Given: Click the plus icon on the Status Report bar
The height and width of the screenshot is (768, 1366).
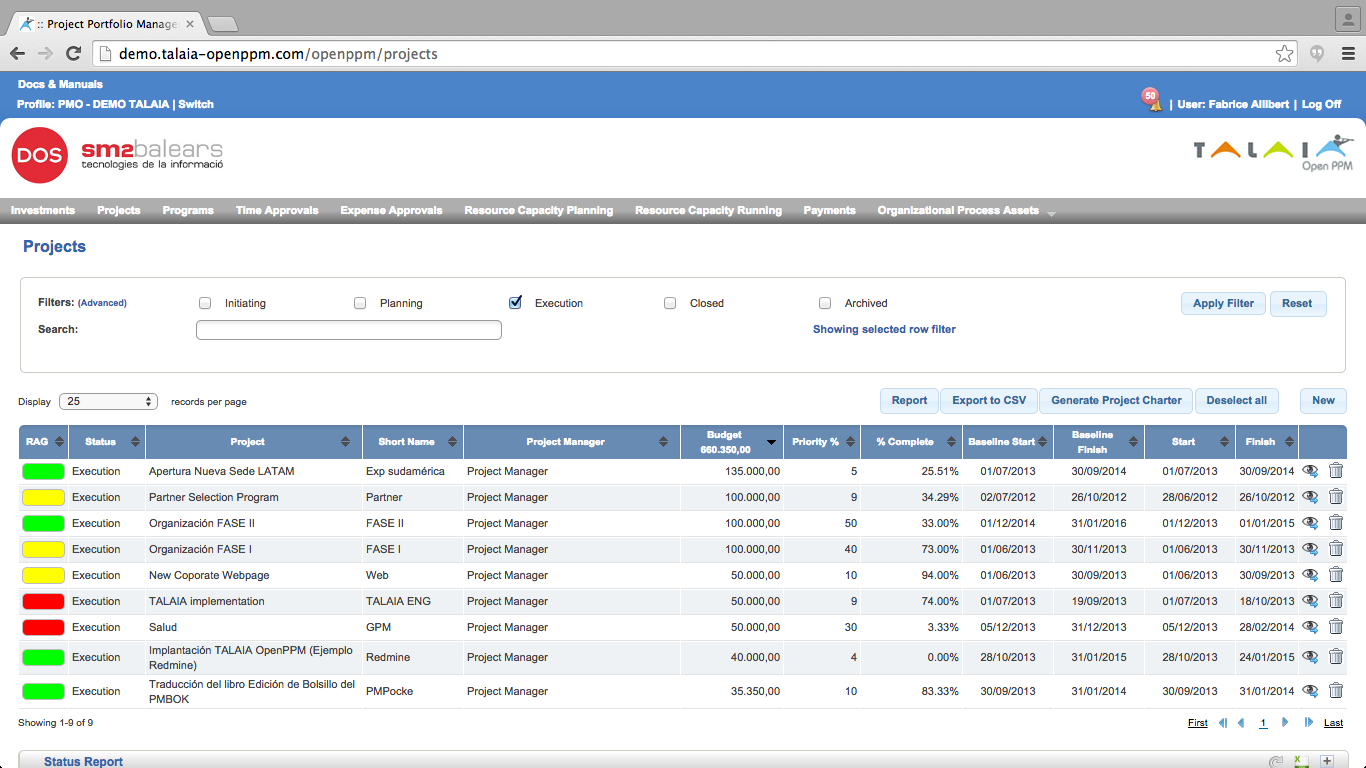Looking at the screenshot, I should pos(1325,761).
